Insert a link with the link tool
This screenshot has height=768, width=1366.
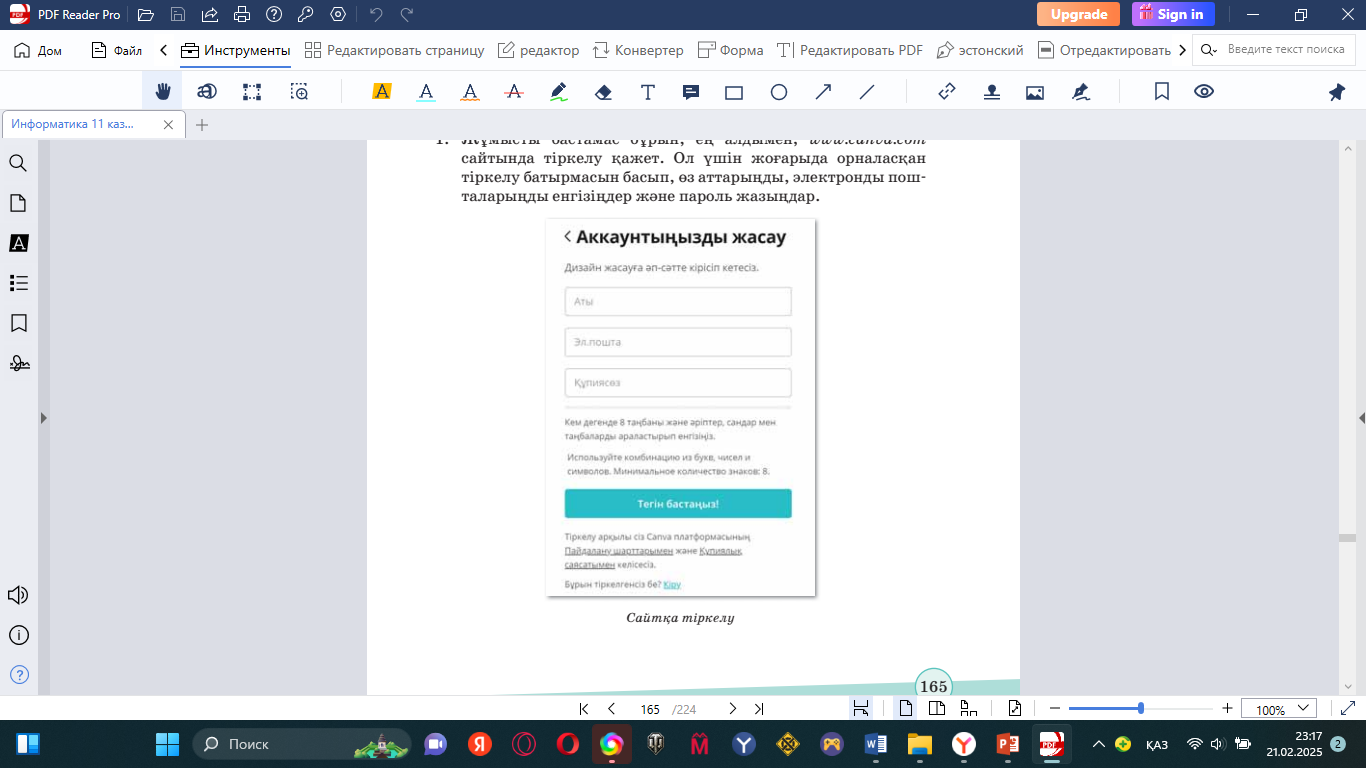[947, 92]
